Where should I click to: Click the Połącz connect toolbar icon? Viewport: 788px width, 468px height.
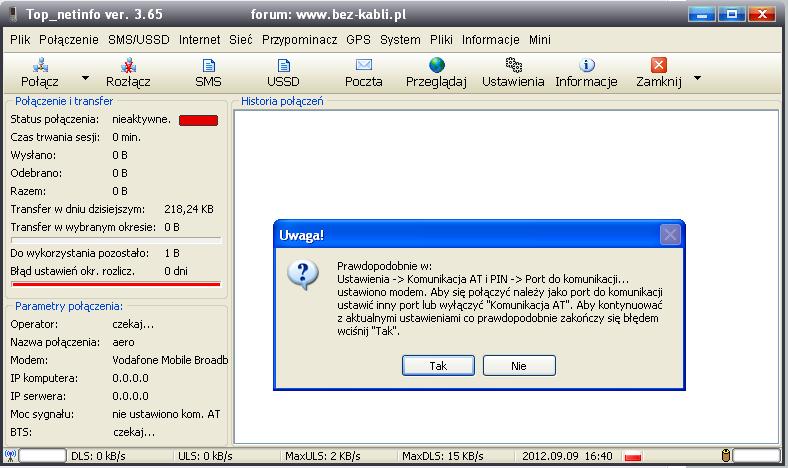[x=43, y=66]
